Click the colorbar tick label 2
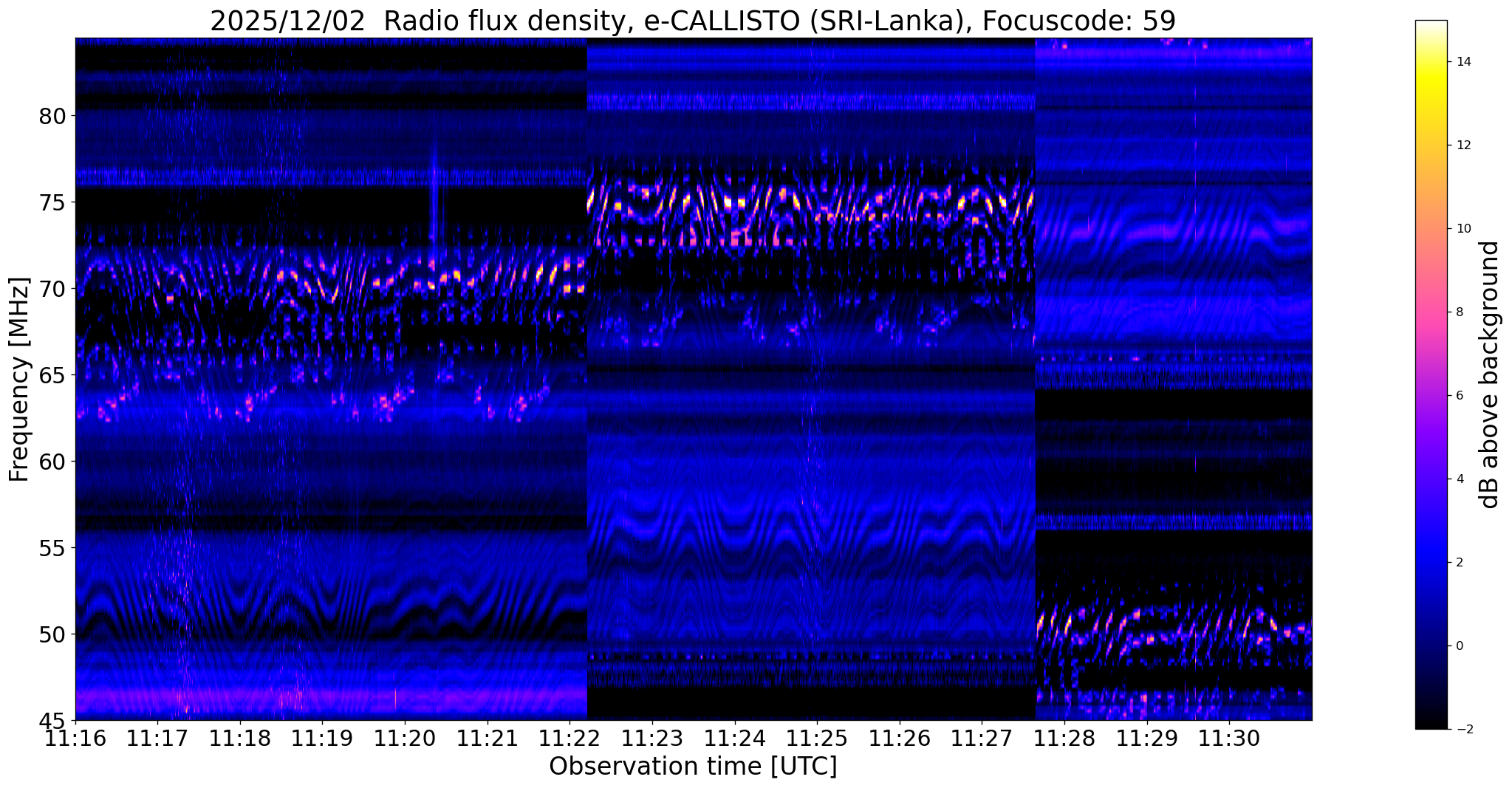Viewport: 1512px width, 788px height. (1458, 563)
